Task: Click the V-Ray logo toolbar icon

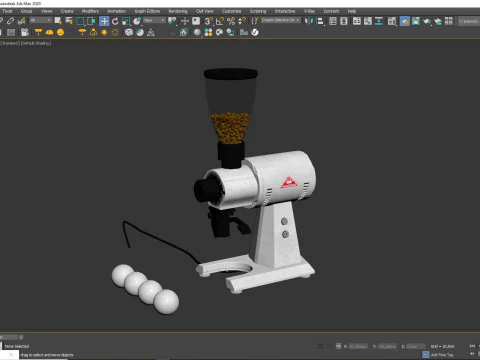Action: pyautogui.click(x=255, y=32)
